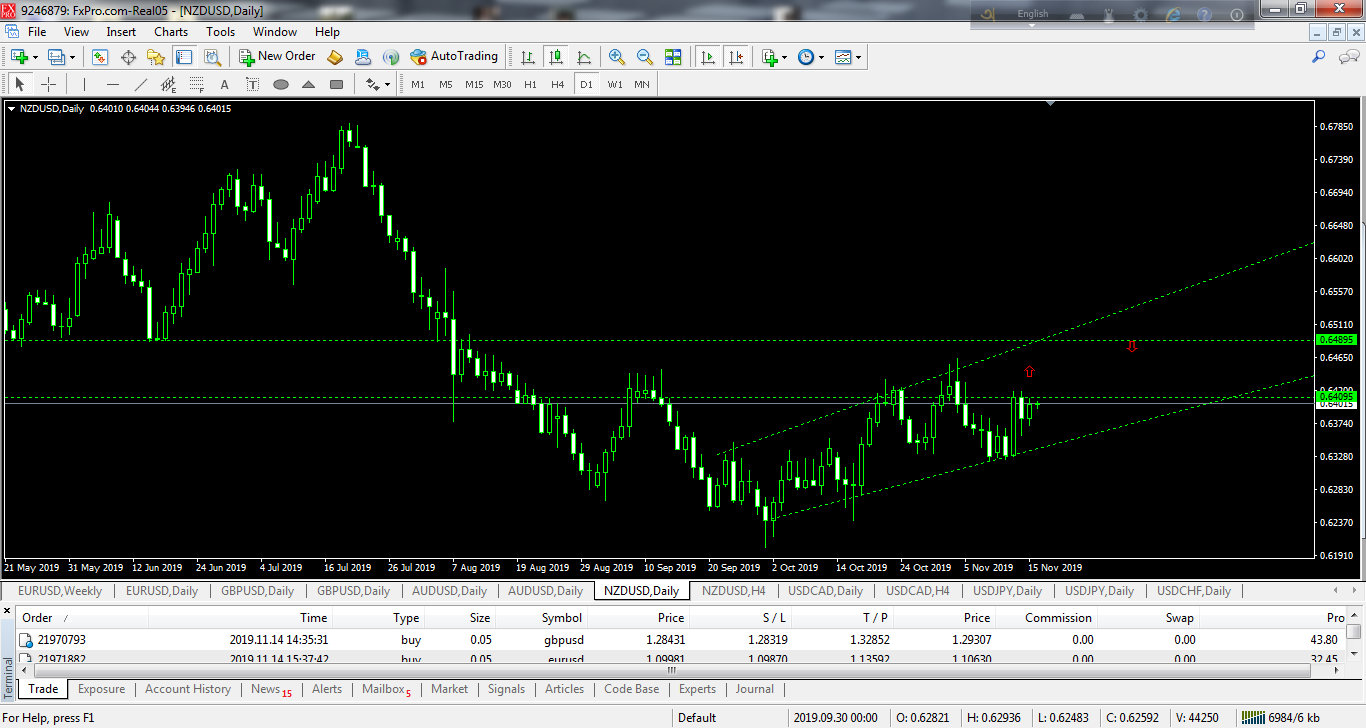Show the Market Watch panel
This screenshot has width=1366, height=728.
pos(100,57)
